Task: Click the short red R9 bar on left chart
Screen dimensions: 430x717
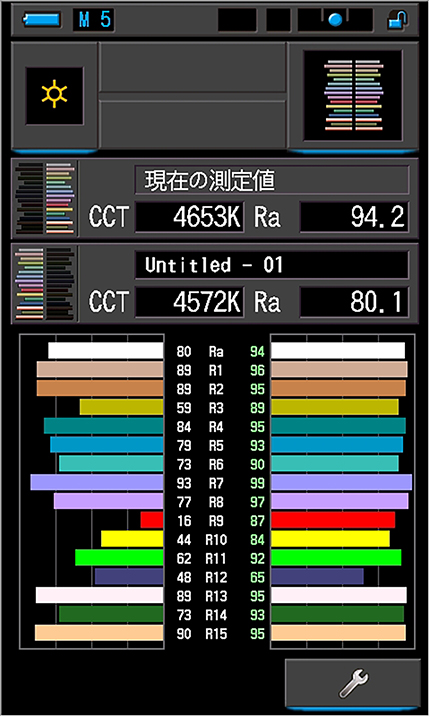Action: click(152, 520)
